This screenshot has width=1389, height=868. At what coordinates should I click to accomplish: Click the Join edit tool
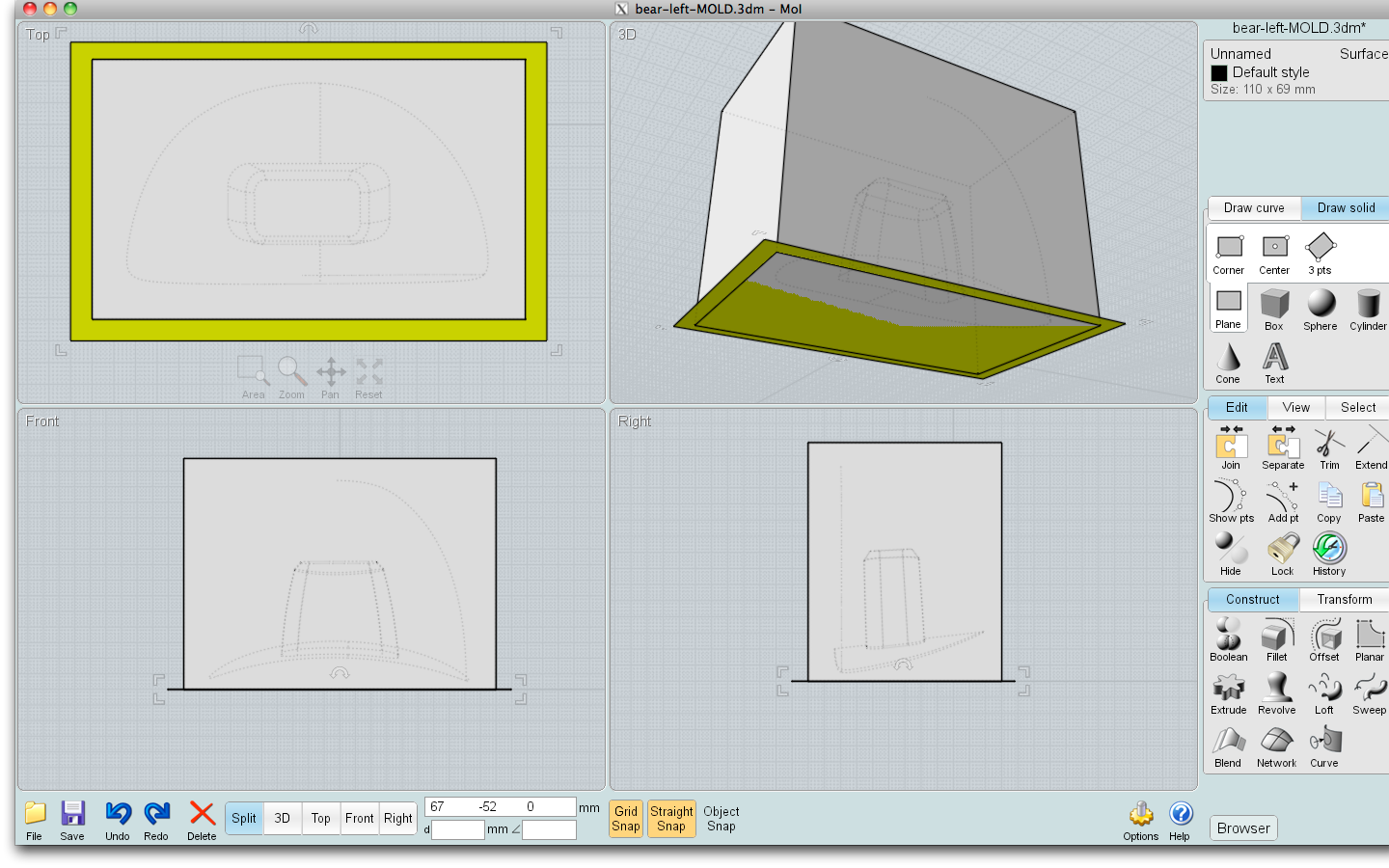tap(1231, 448)
